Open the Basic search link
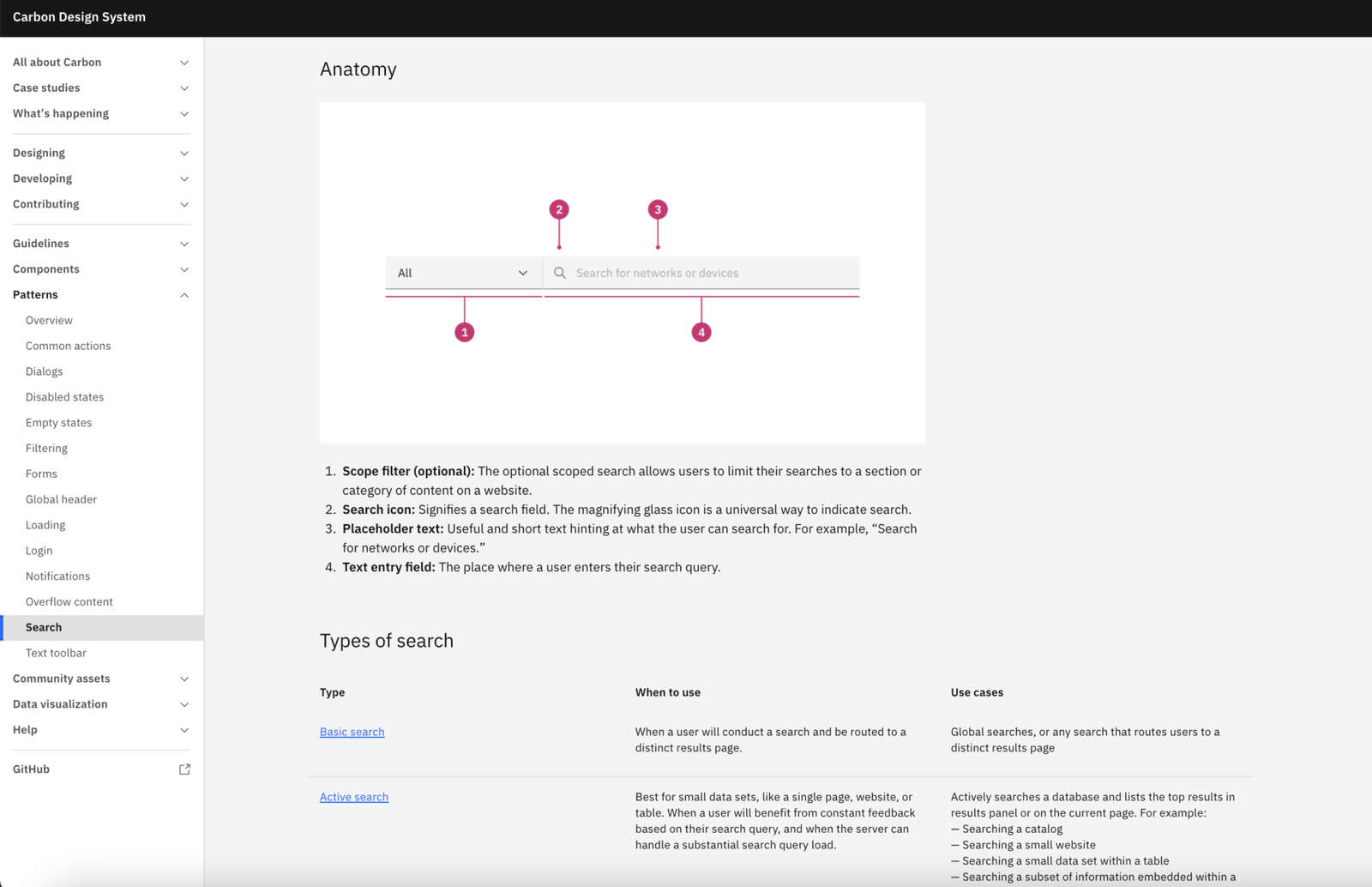Image resolution: width=1372 pixels, height=887 pixels. 352,731
